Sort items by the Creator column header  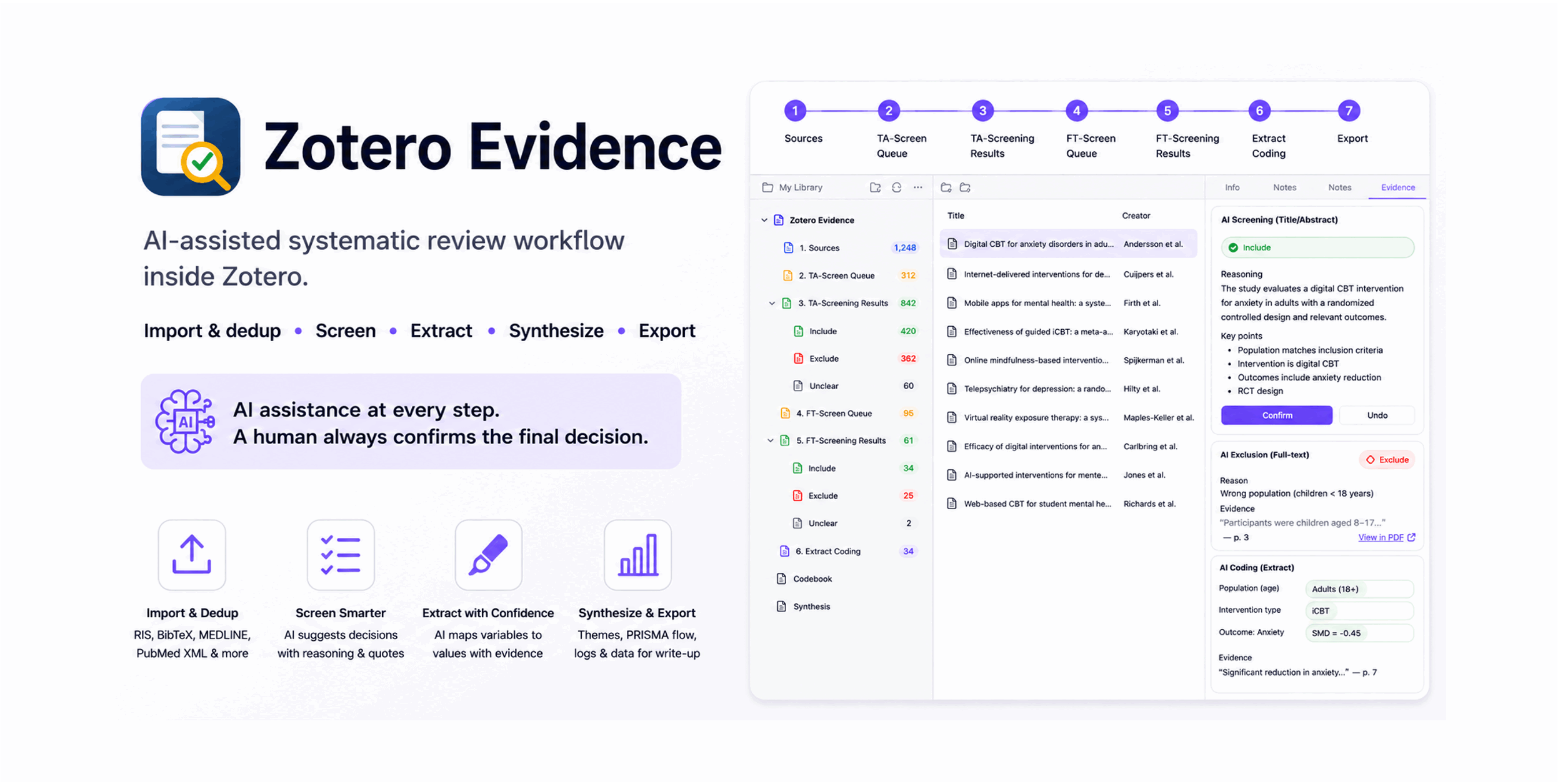1136,216
